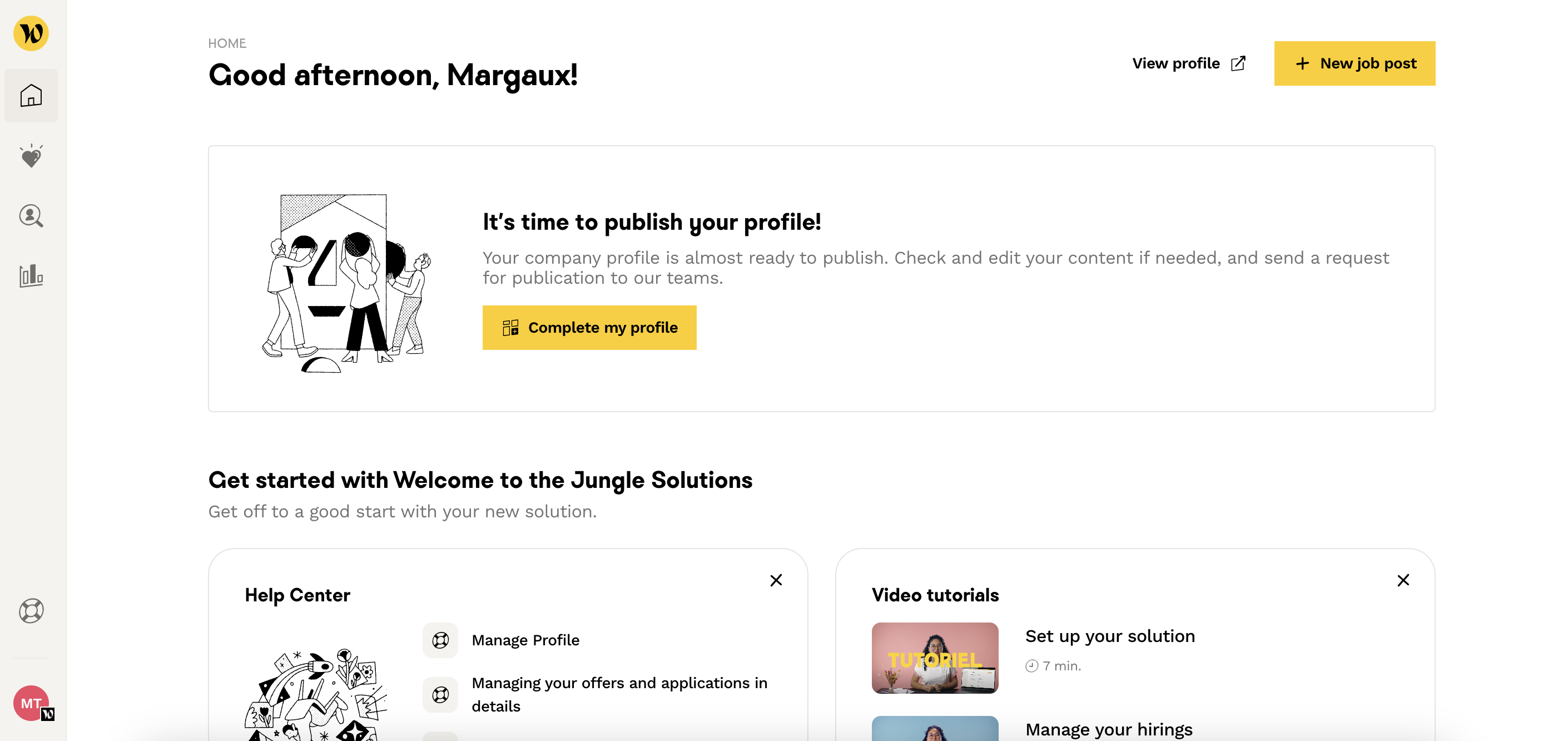The height and width of the screenshot is (741, 1568).
Task: Click the lifebuoy icon next to Manage Profile
Action: [440, 640]
